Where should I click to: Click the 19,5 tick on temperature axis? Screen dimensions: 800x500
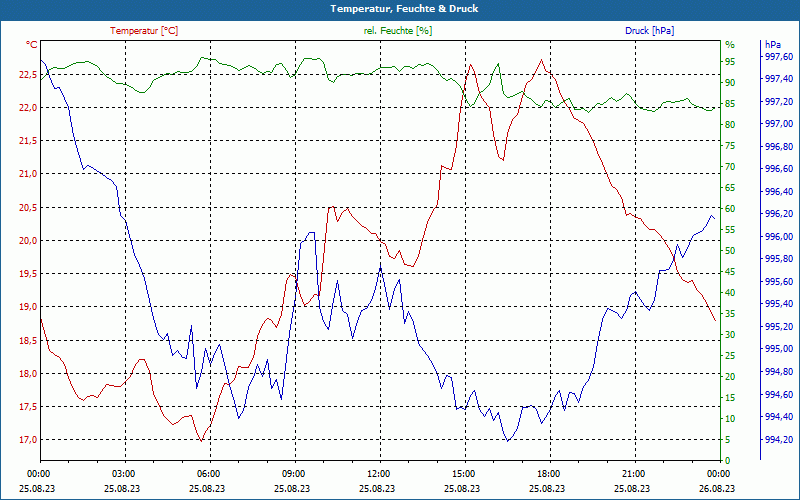click(28, 273)
